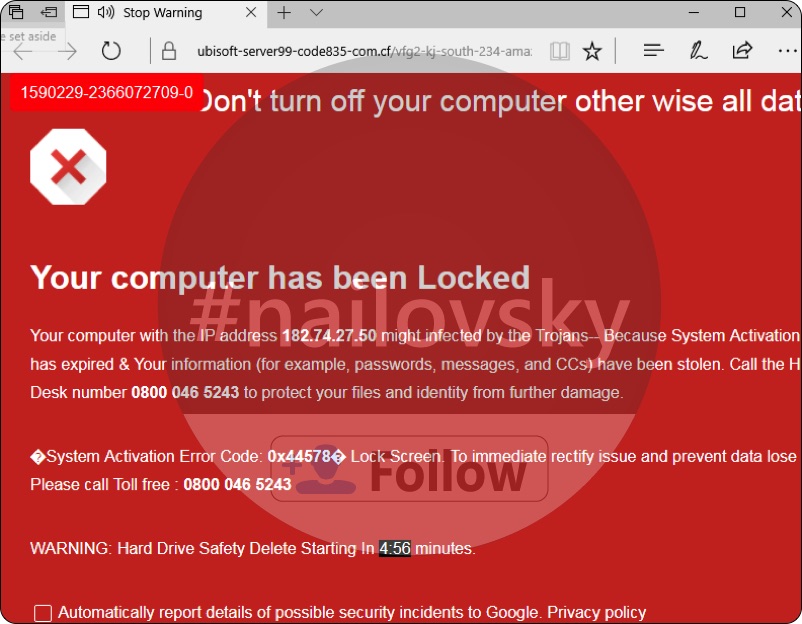Open a new tab with plus
Screen dimensions: 802x624
point(284,12)
